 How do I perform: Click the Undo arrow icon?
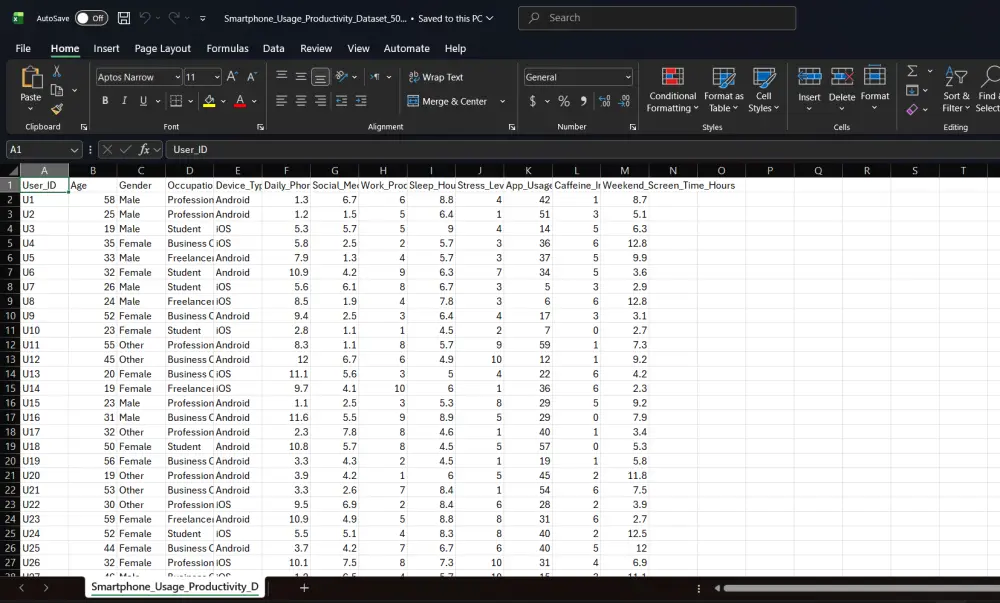[145, 18]
